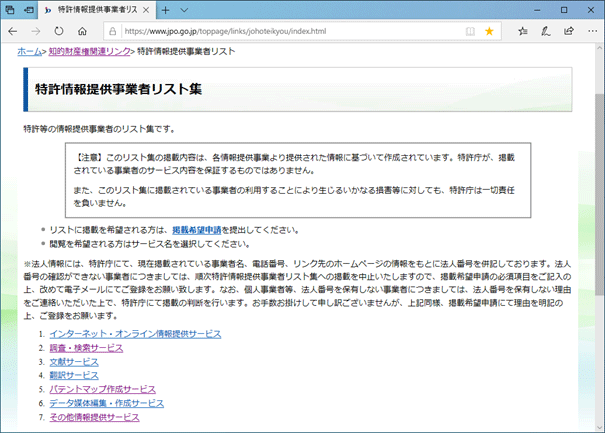This screenshot has height=433, width=605.
Task: Click the add notes pen icon
Action: [x=545, y=31]
